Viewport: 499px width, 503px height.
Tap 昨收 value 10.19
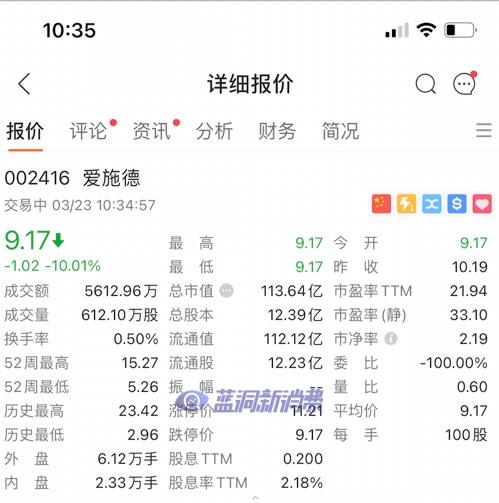click(x=470, y=267)
